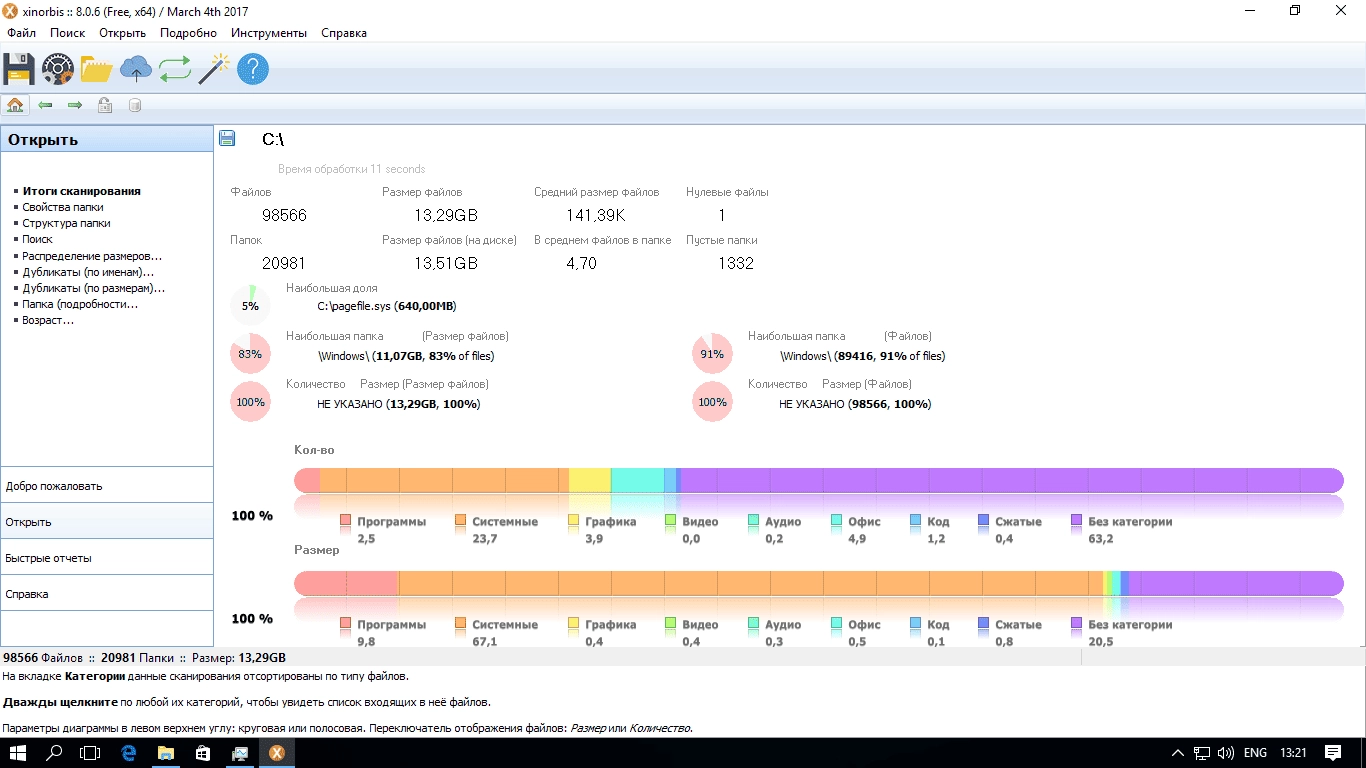Open the Подробно menu
This screenshot has width=1366, height=768.
click(188, 33)
